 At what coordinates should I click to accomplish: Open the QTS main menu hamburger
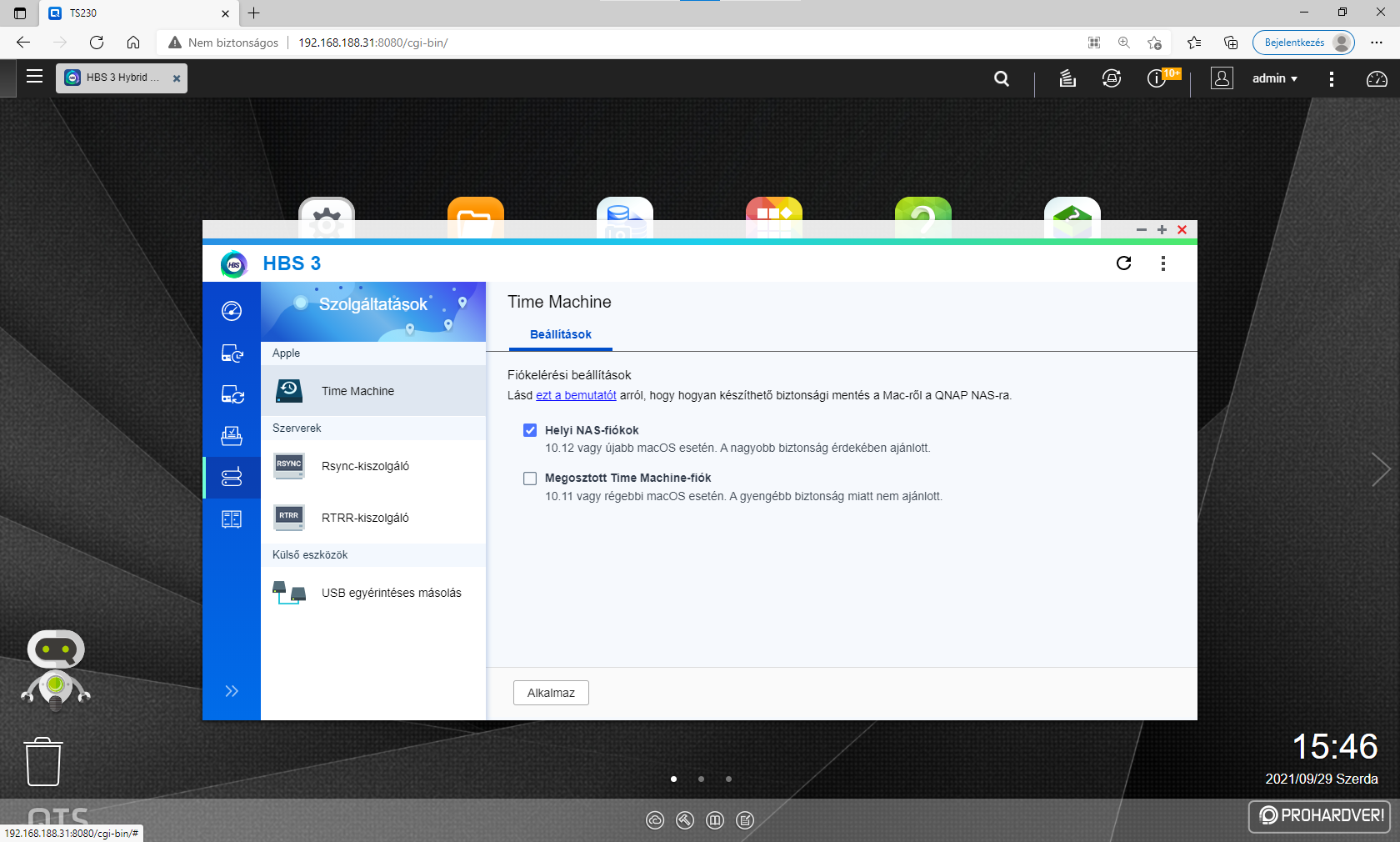pos(34,77)
